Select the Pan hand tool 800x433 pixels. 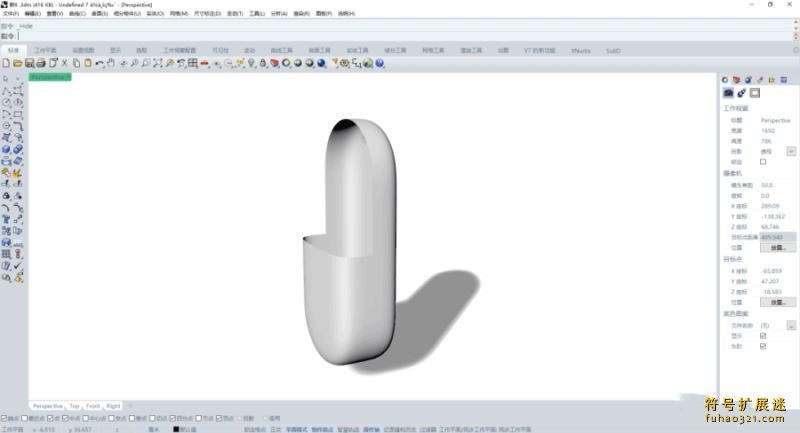tap(111, 63)
